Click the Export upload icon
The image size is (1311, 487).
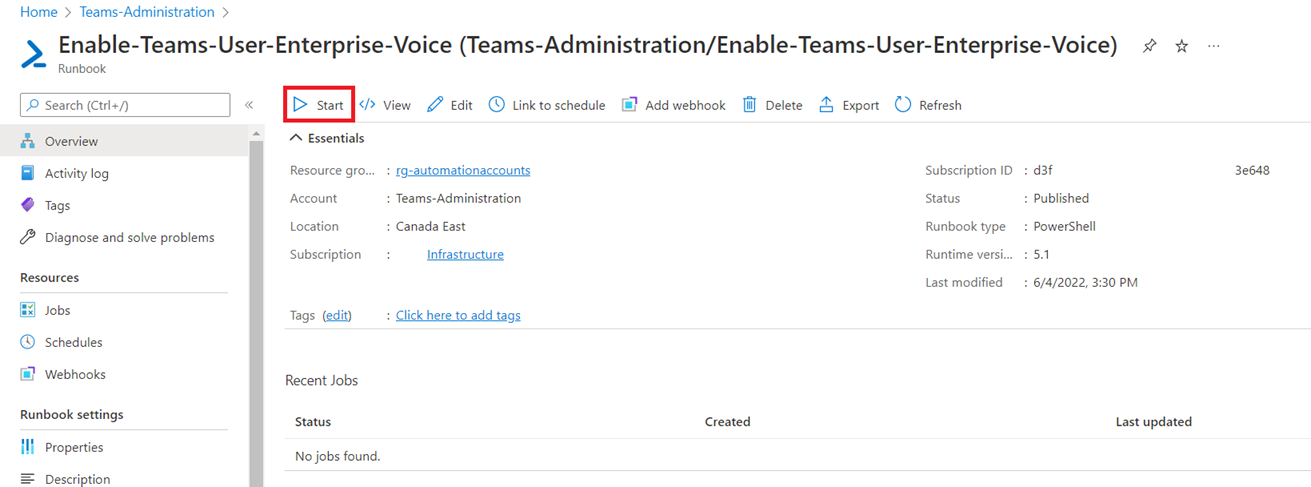pyautogui.click(x=826, y=105)
